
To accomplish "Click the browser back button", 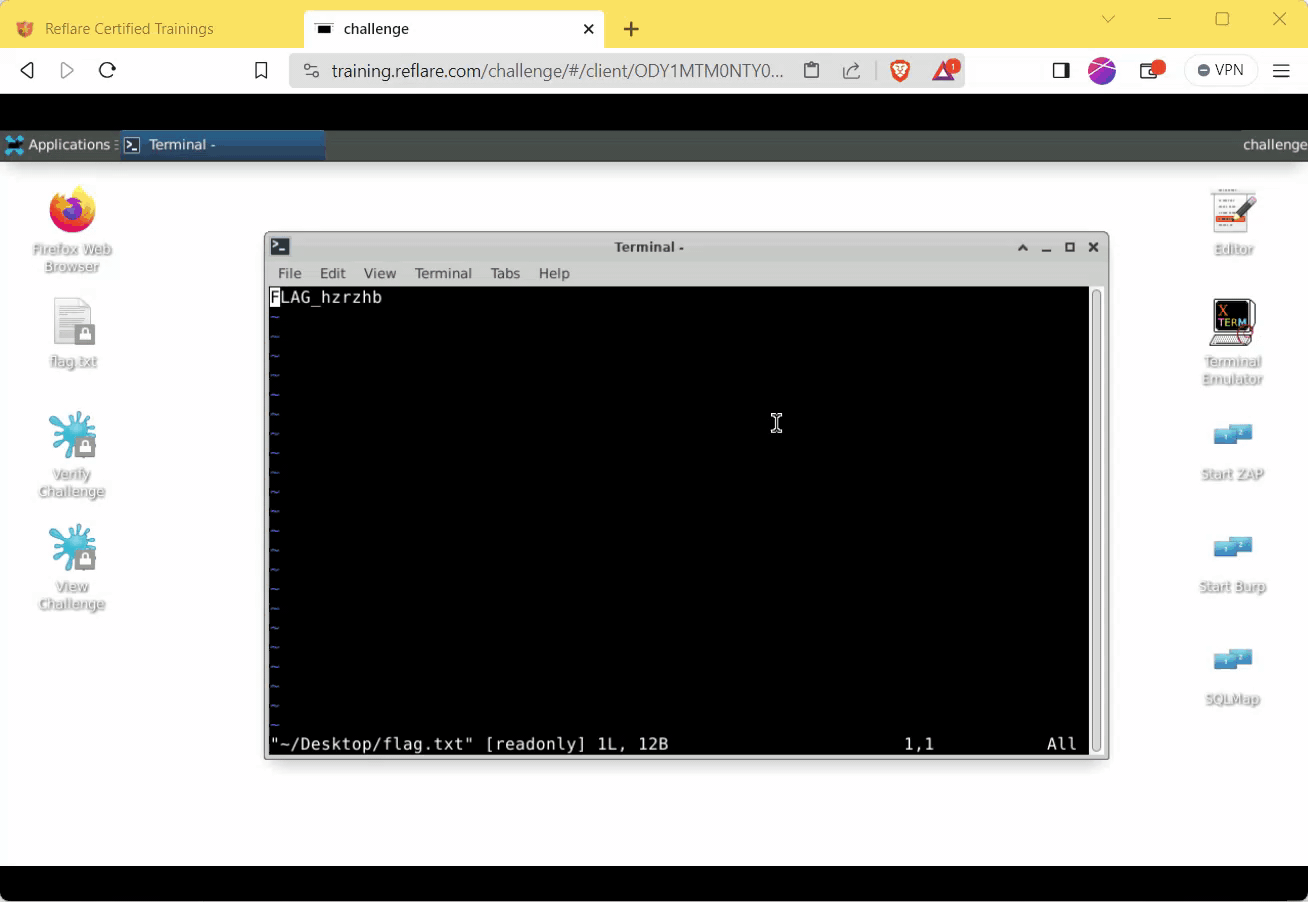I will point(27,70).
